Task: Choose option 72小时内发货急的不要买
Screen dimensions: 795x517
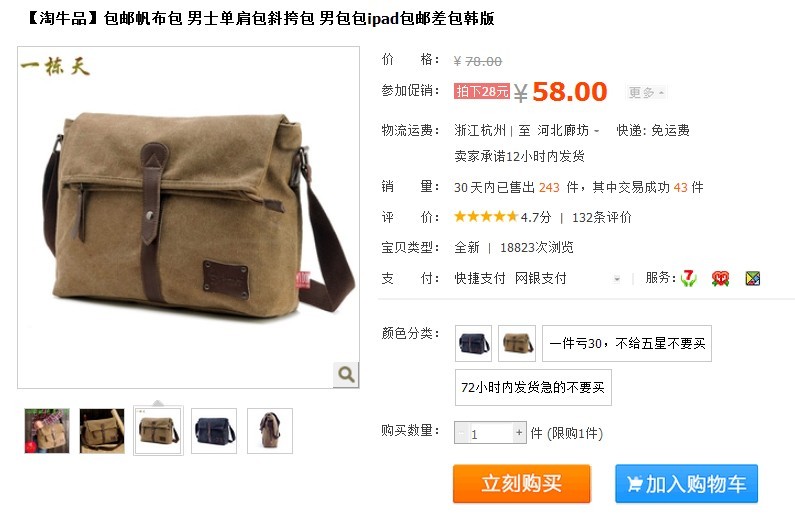Action: 533,387
